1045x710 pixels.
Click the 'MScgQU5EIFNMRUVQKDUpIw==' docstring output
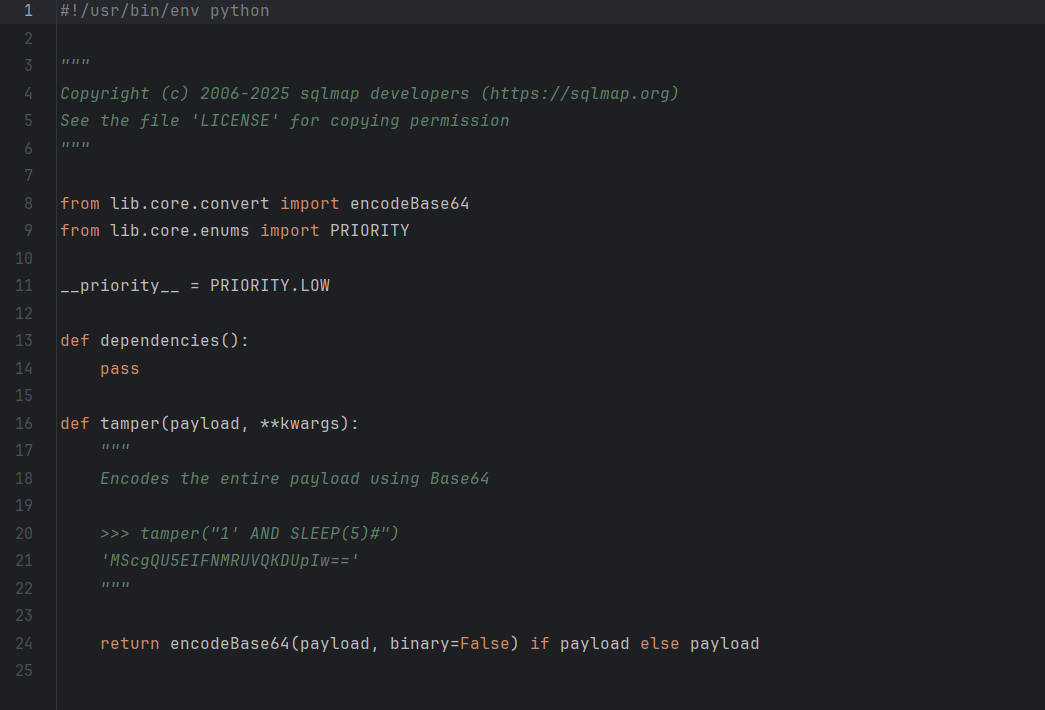point(229,560)
